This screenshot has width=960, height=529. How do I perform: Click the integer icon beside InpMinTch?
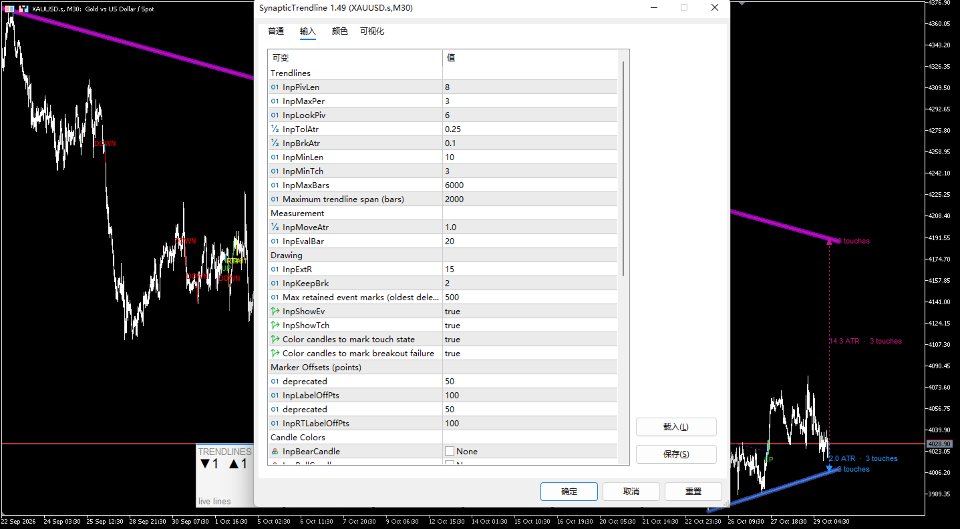pyautogui.click(x=274, y=171)
